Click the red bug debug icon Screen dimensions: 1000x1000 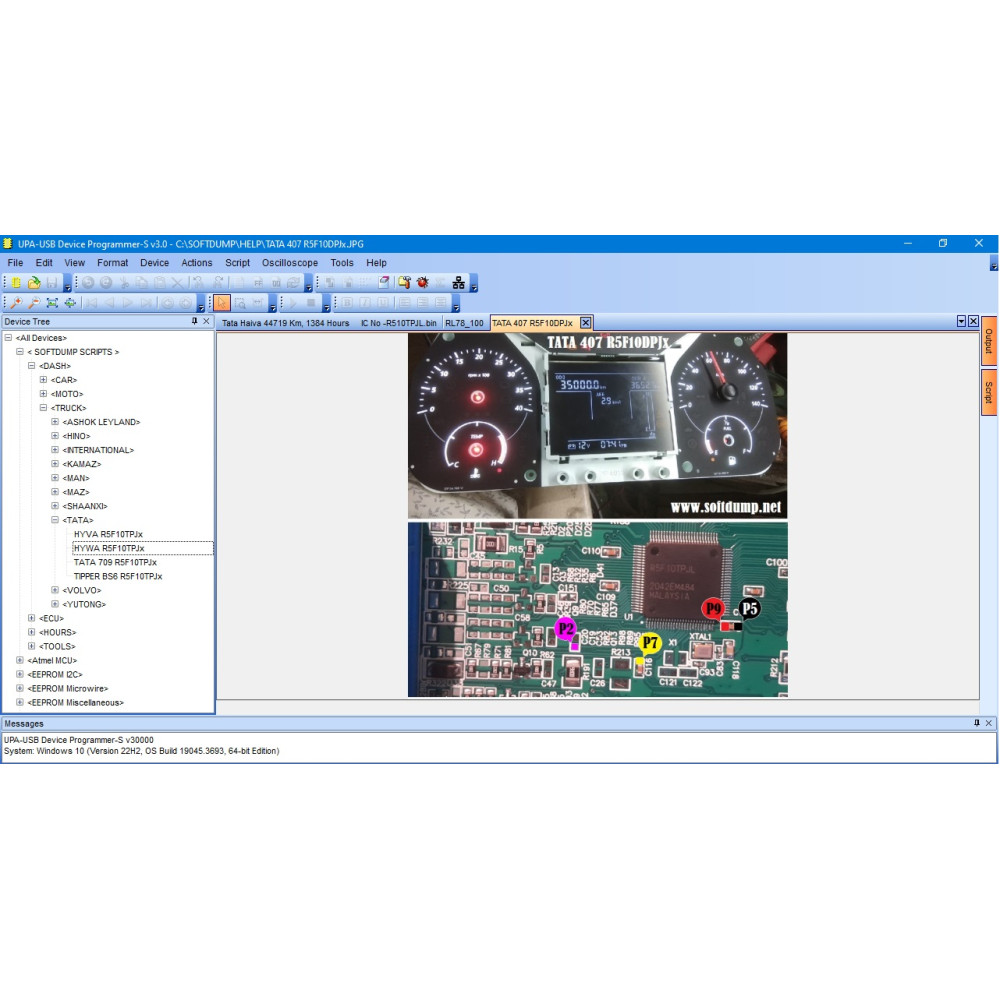422,283
